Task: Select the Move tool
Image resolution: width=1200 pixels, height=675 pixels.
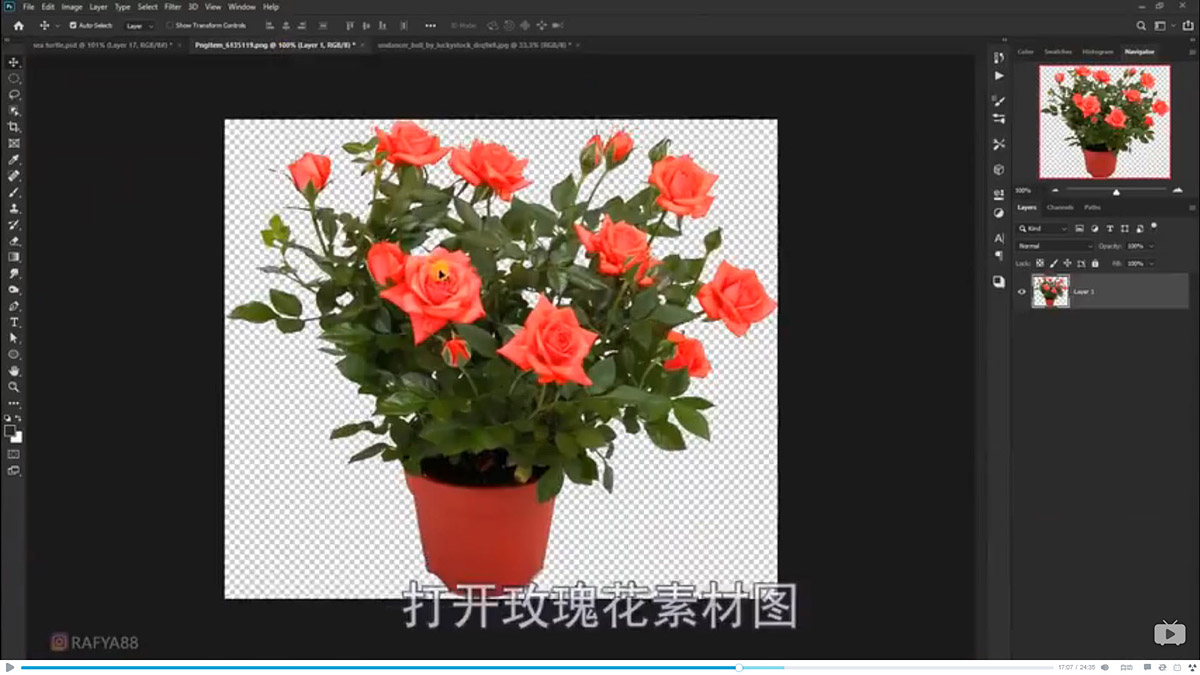Action: [13, 62]
